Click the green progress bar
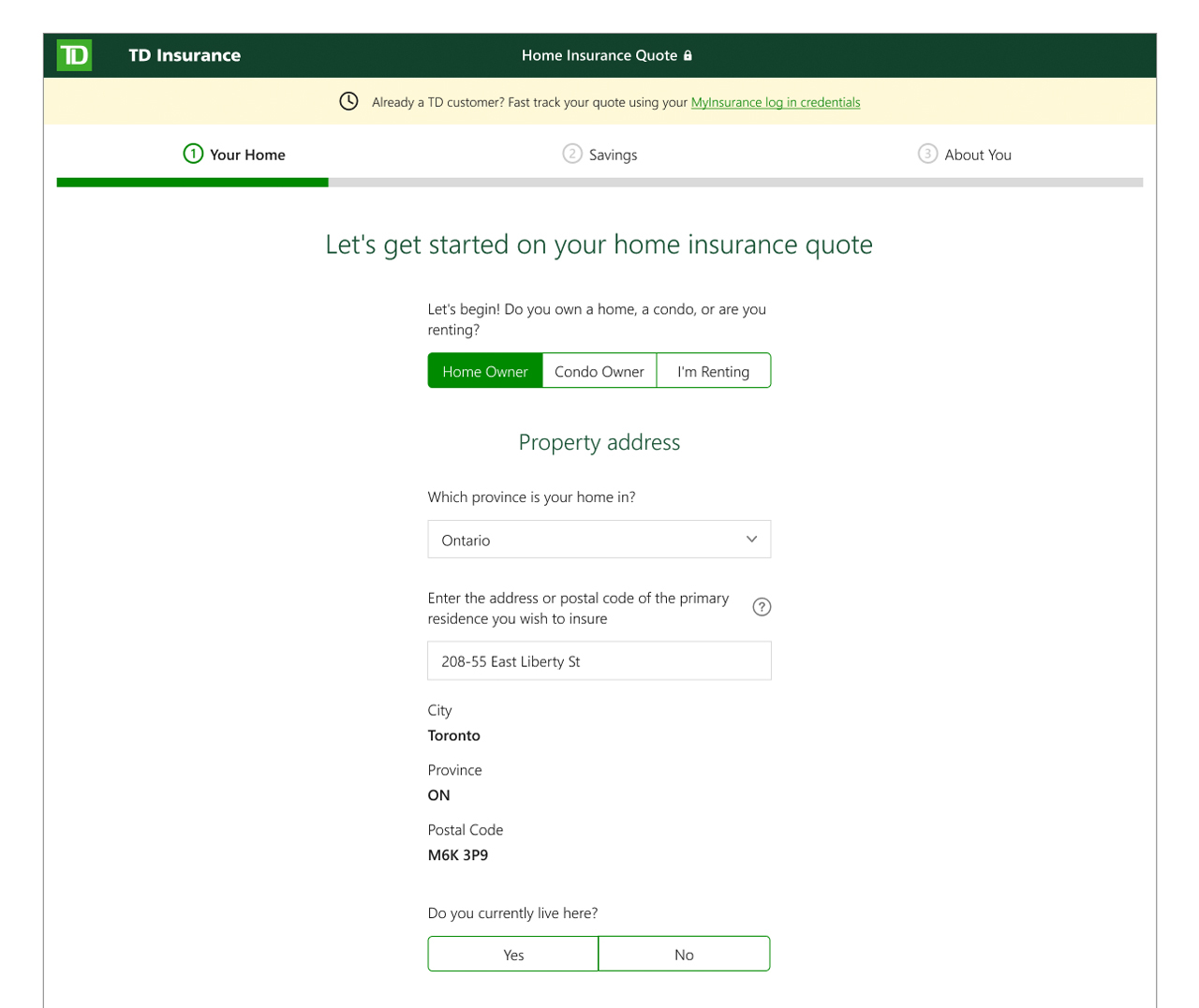 point(192,182)
